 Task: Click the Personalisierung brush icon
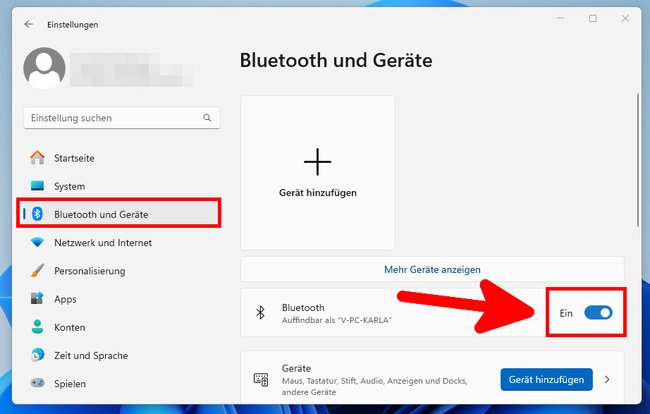coord(37,271)
